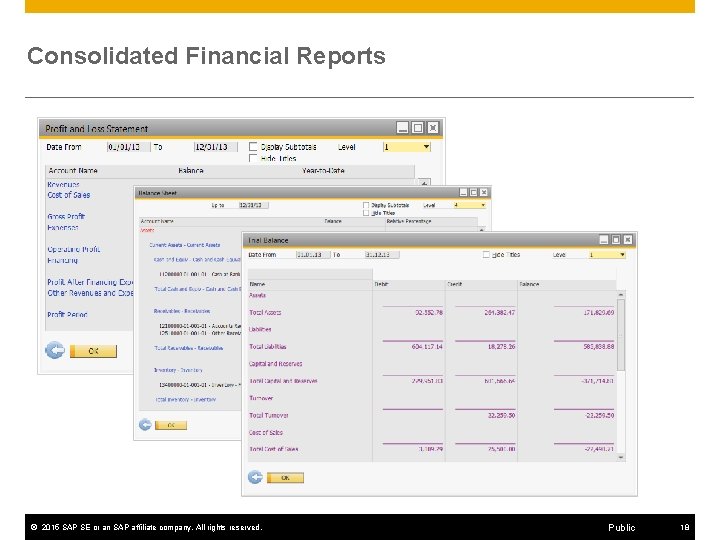
Task: Click the To date field in Trial Balance
Action: (x=382, y=254)
